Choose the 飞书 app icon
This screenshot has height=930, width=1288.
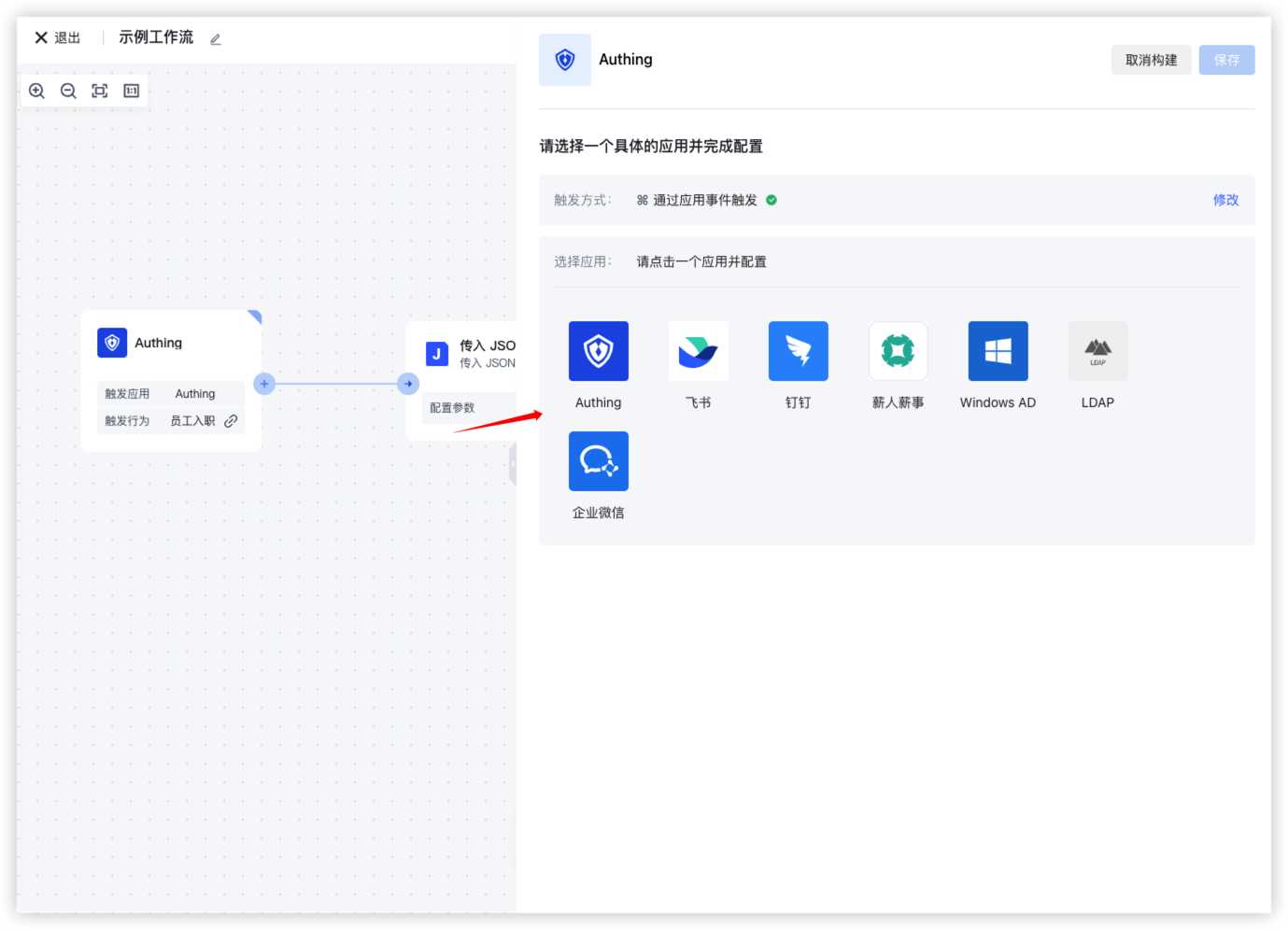click(698, 352)
